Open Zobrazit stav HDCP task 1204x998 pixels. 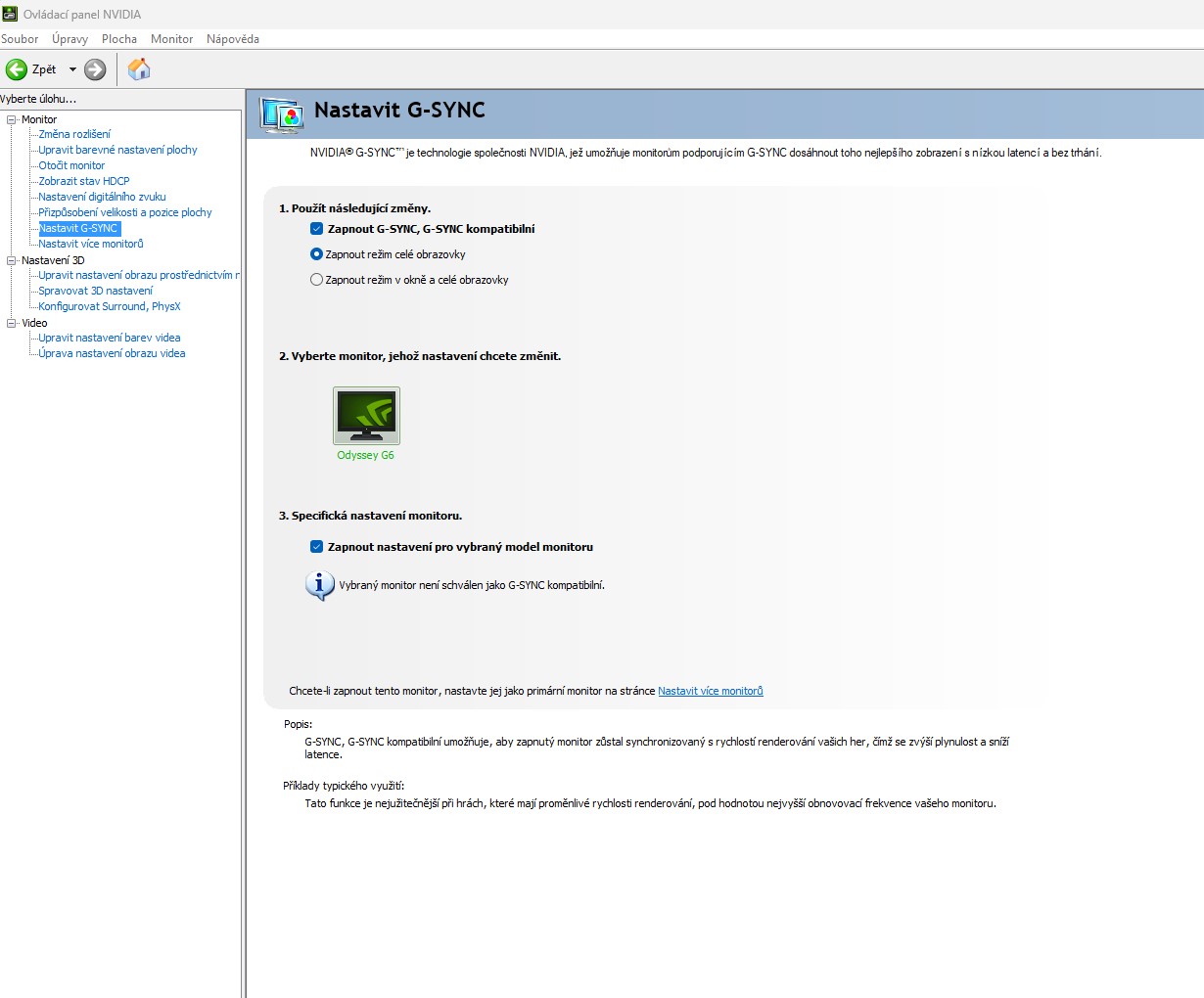click(84, 181)
